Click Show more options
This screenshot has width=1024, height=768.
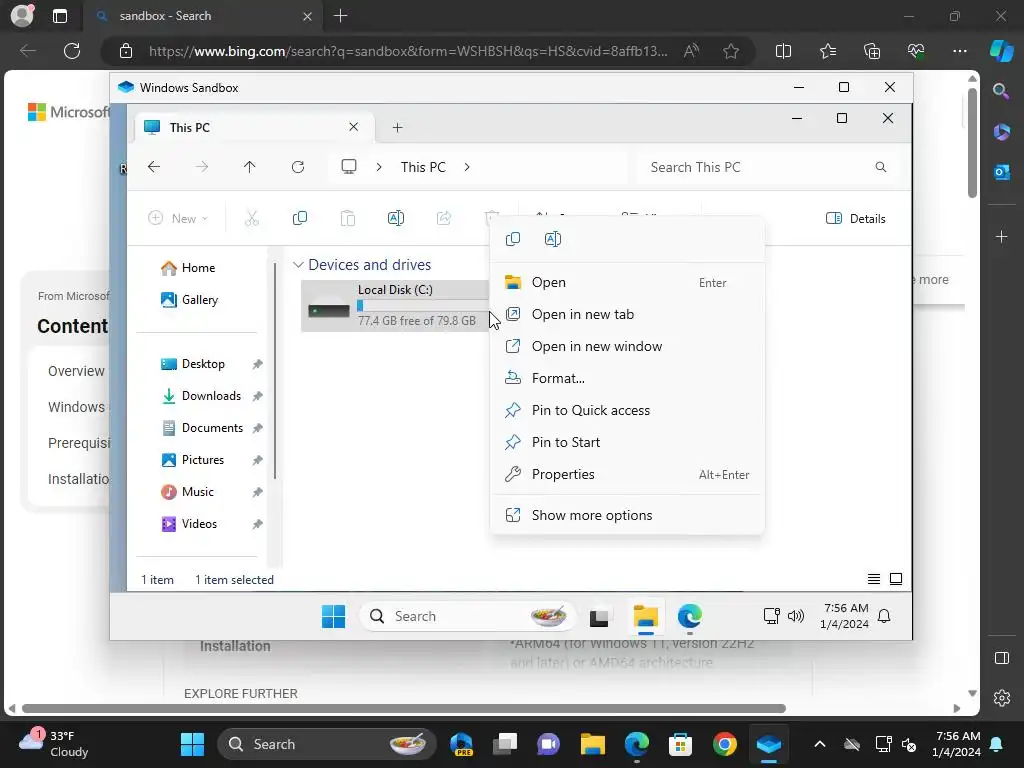pos(627,515)
